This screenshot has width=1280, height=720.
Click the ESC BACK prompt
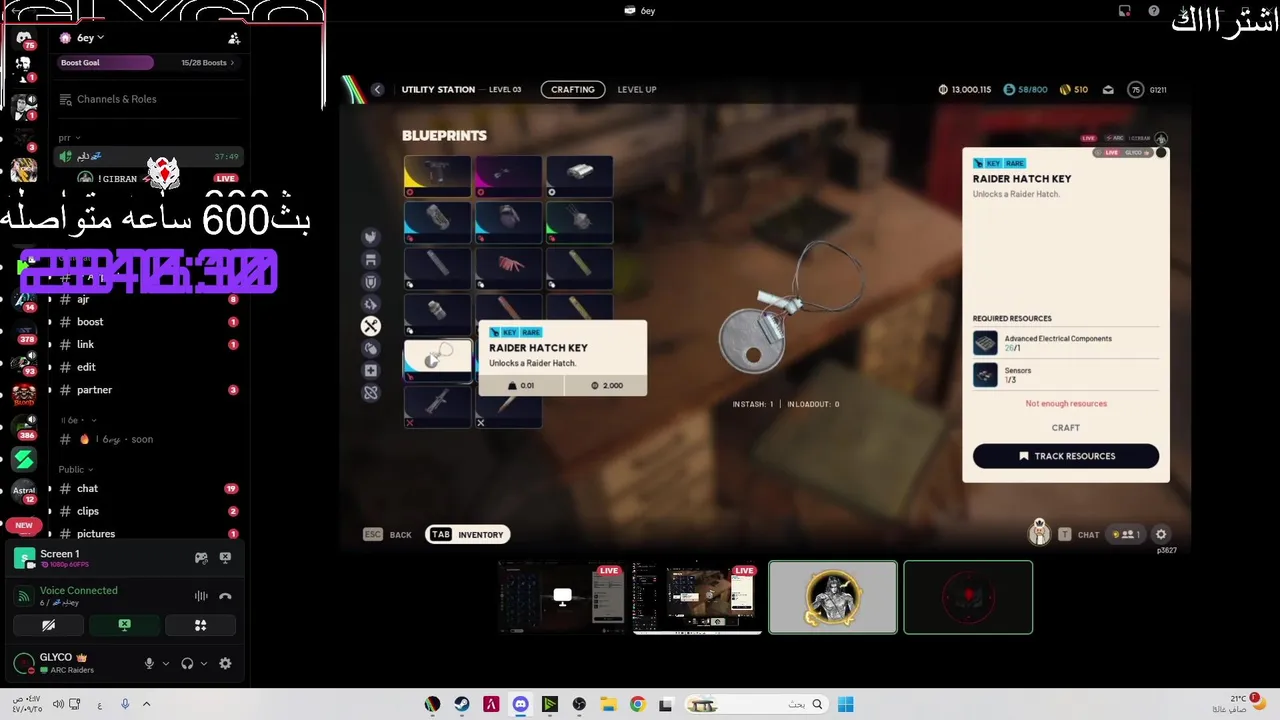[388, 535]
